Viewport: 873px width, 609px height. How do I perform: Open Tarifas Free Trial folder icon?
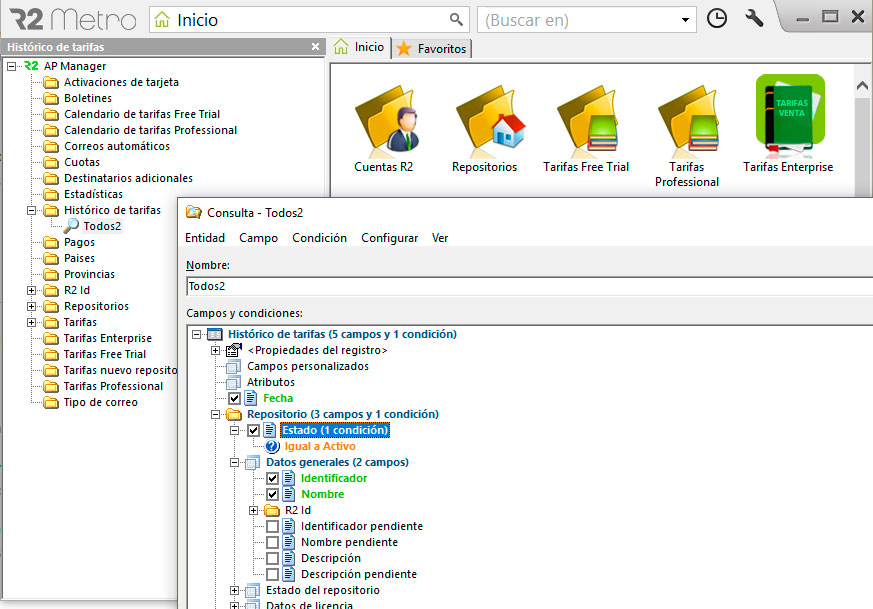[x=586, y=121]
